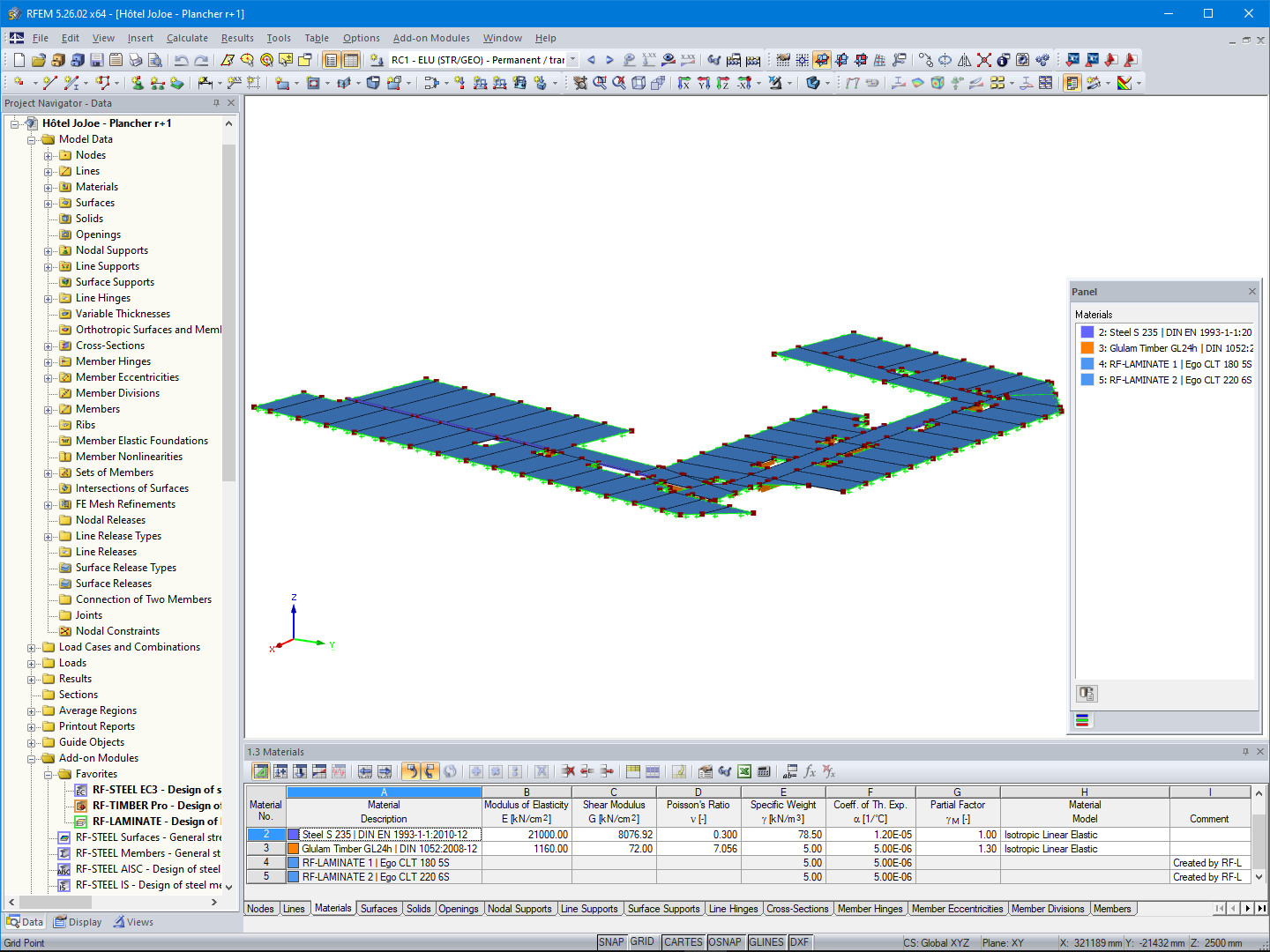
Task: Open the Excel export icon in Materials toolbar
Action: (x=742, y=771)
